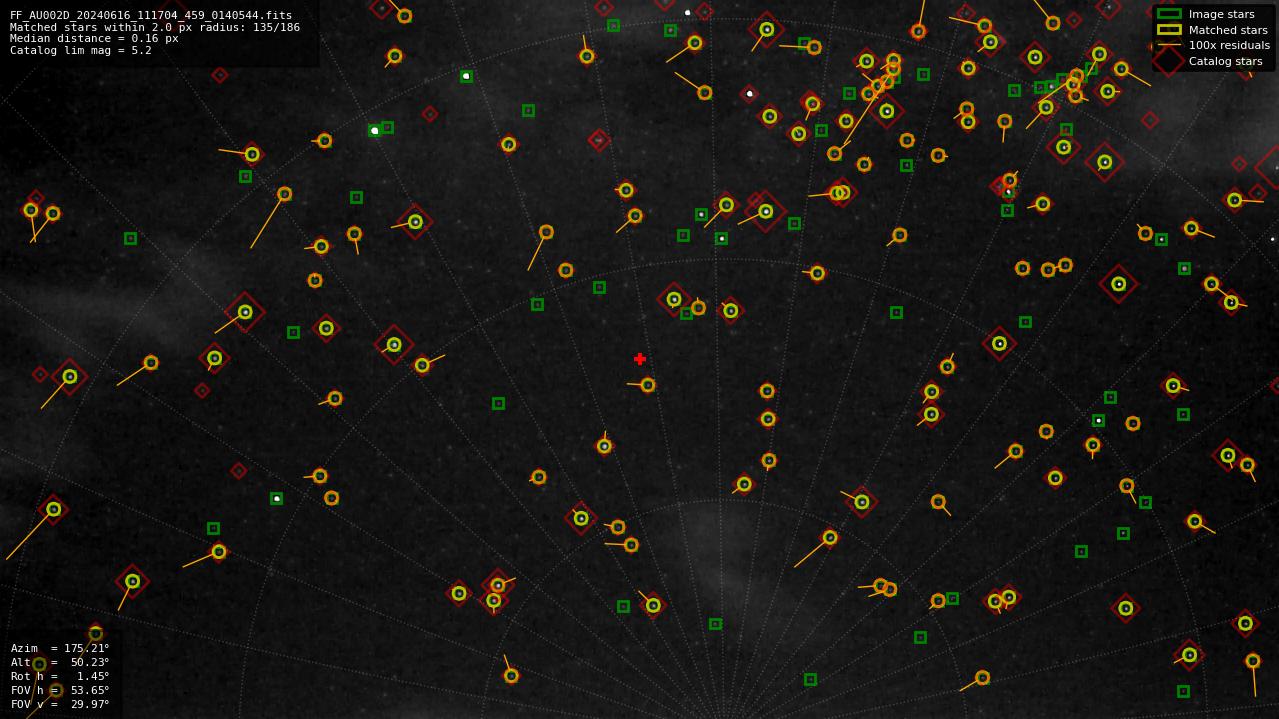Click the yellow Matched stars legend marker
The width and height of the screenshot is (1279, 719).
pos(1168,30)
